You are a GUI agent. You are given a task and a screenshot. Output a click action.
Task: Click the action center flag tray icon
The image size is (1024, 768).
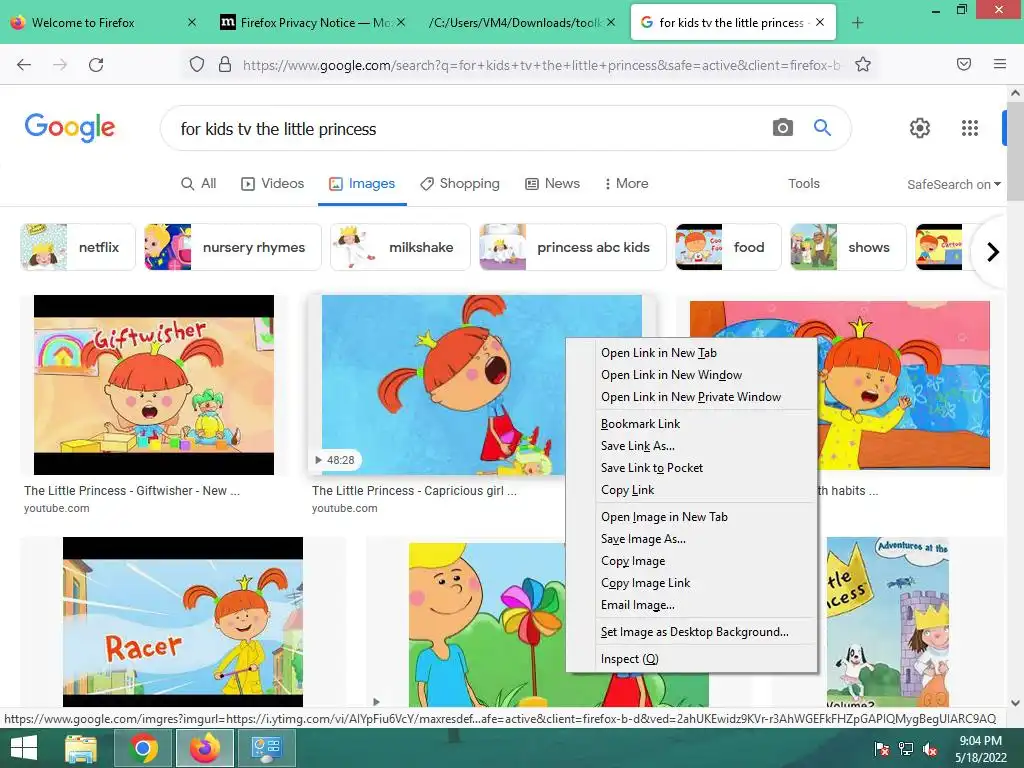[882, 749]
